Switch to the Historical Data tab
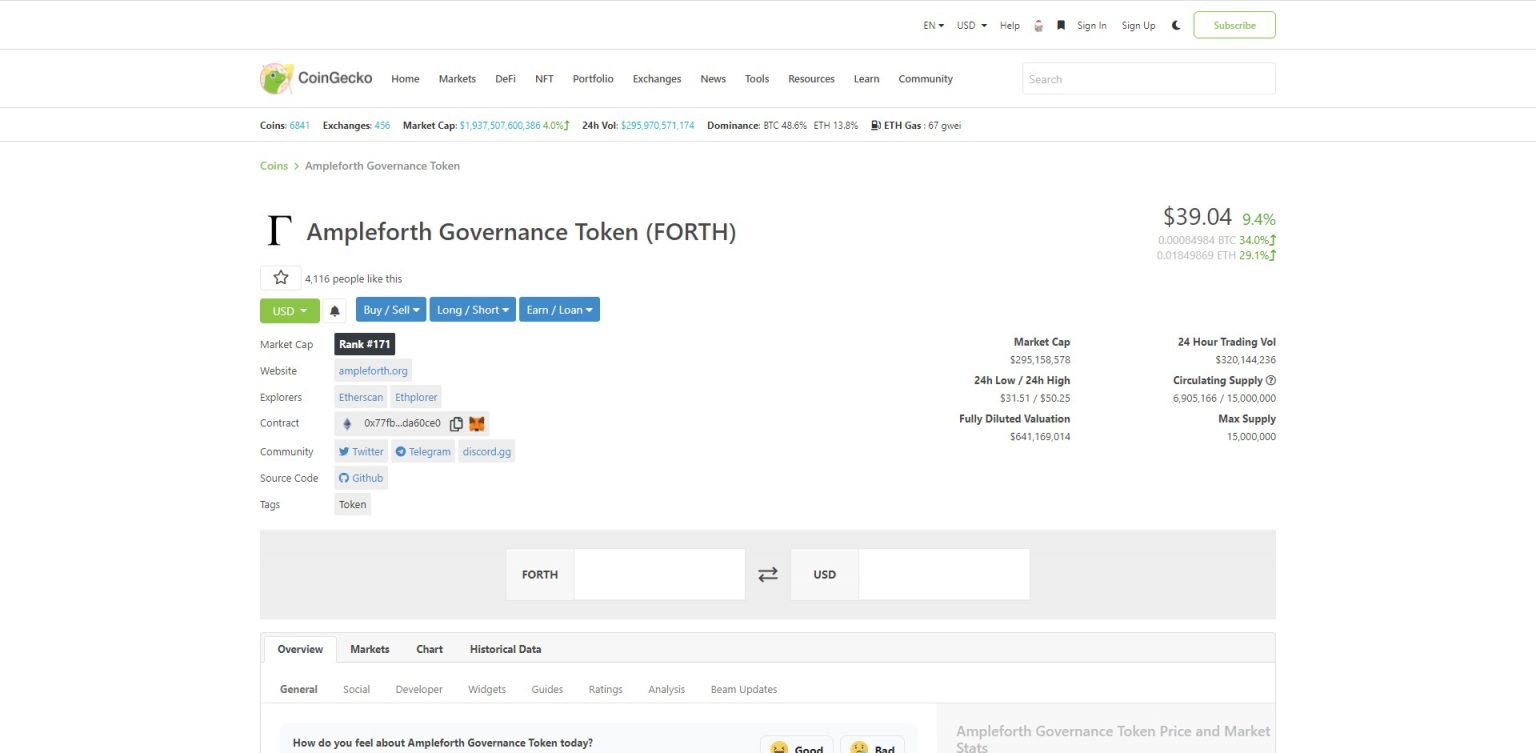This screenshot has width=1536, height=753. tap(505, 648)
